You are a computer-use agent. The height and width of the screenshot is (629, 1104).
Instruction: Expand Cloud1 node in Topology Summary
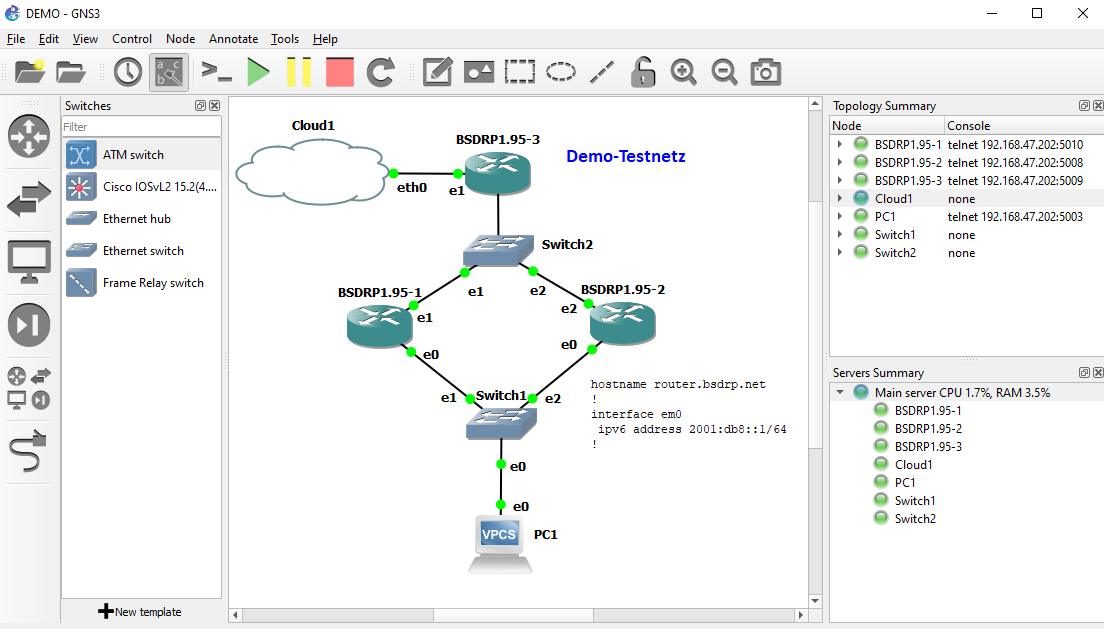(x=839, y=199)
